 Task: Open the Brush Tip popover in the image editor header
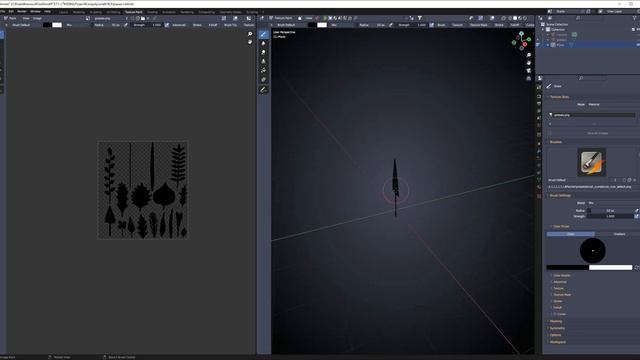pyautogui.click(x=231, y=25)
